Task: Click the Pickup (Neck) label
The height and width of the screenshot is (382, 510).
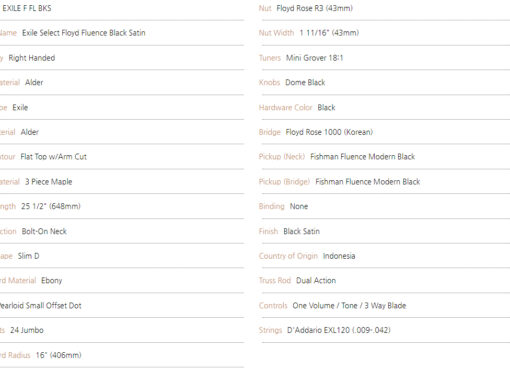Action: (282, 157)
